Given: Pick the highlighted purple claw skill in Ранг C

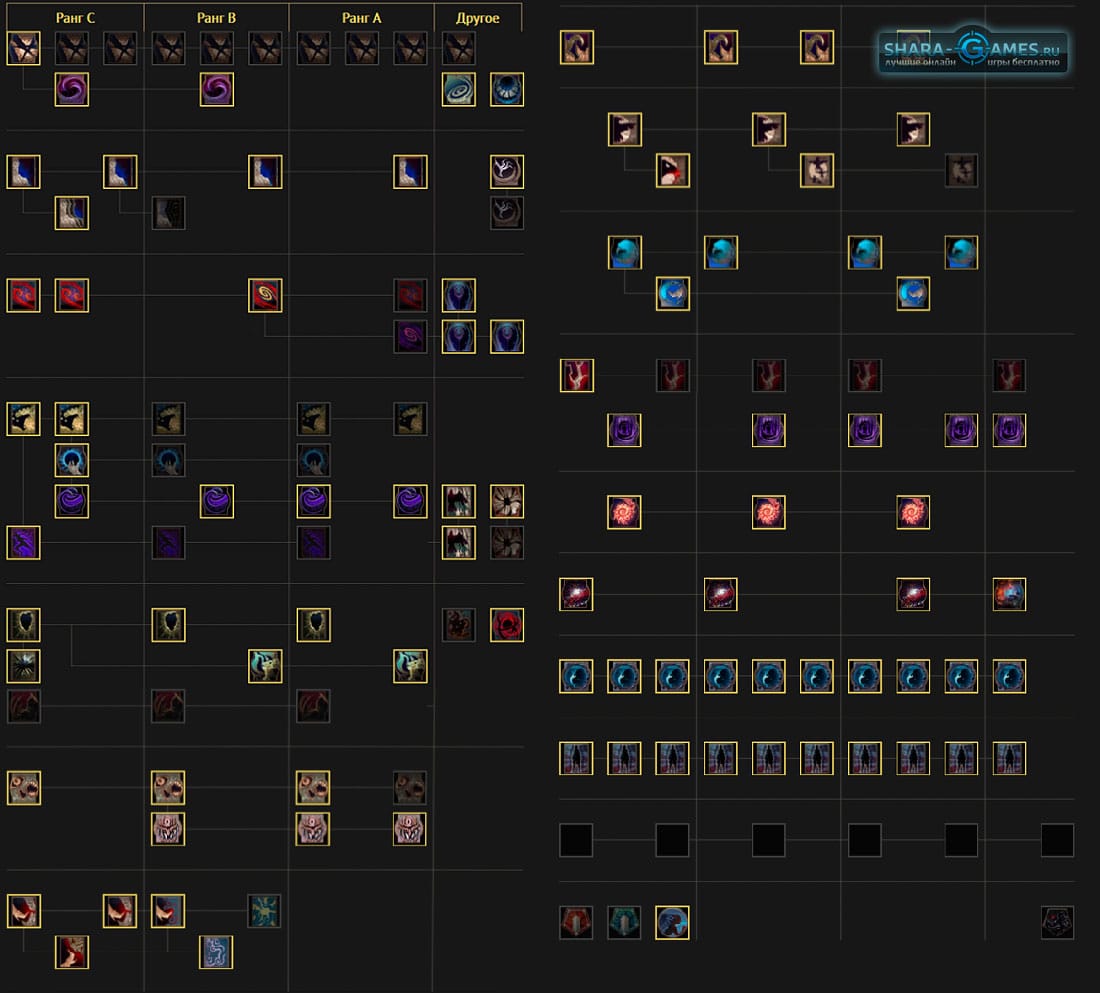Looking at the screenshot, I should tap(23, 542).
